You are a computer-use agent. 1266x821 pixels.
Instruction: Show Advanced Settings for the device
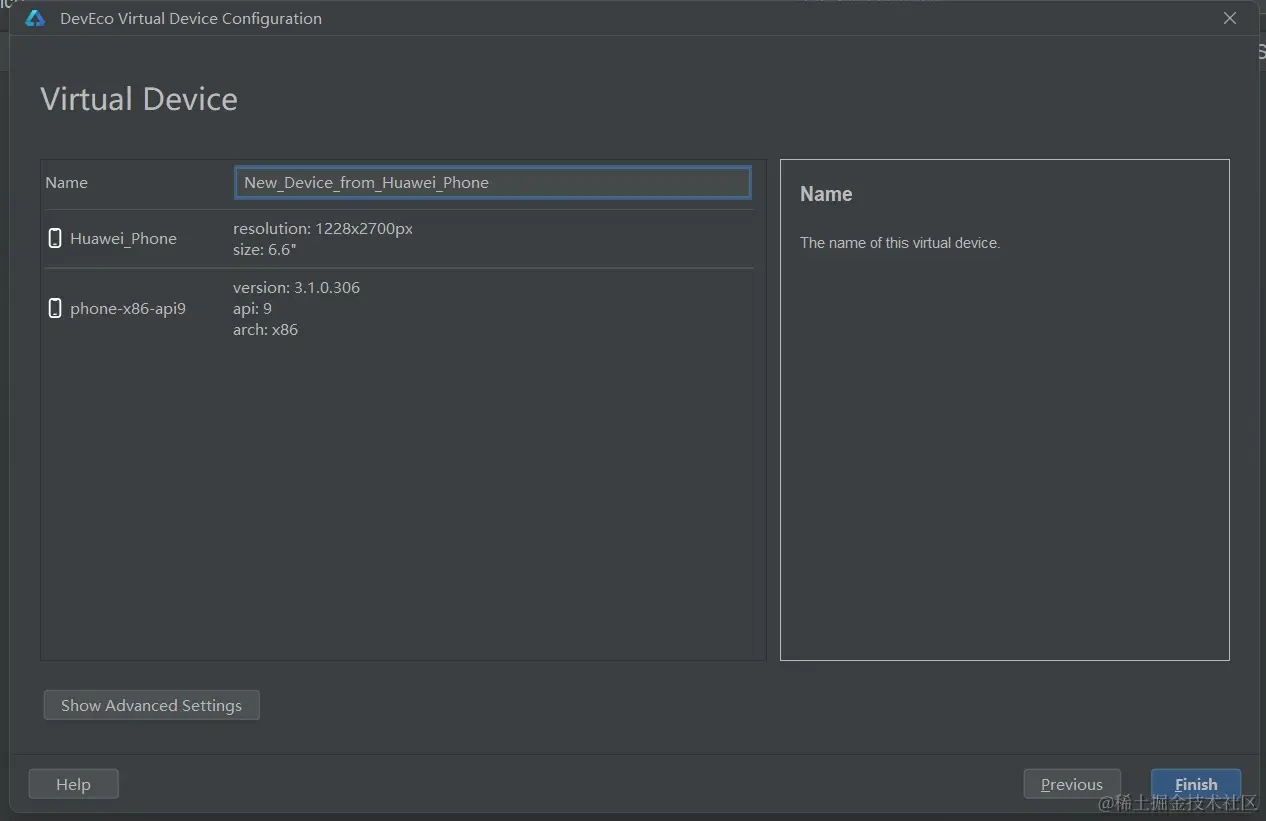tap(151, 705)
